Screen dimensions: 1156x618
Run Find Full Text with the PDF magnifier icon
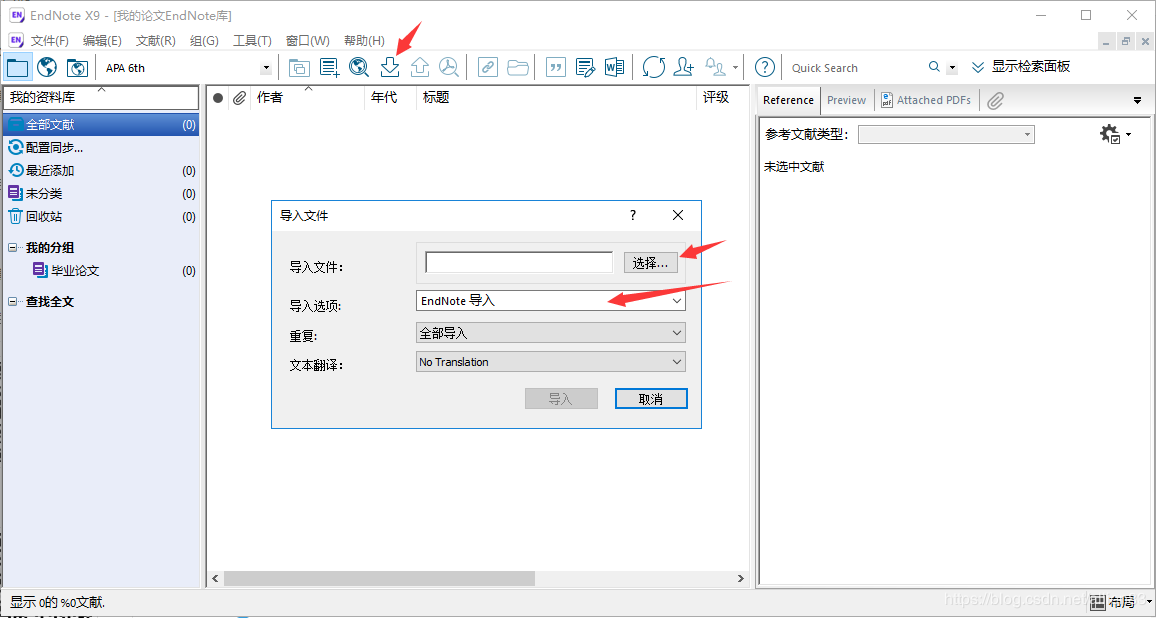(449, 67)
